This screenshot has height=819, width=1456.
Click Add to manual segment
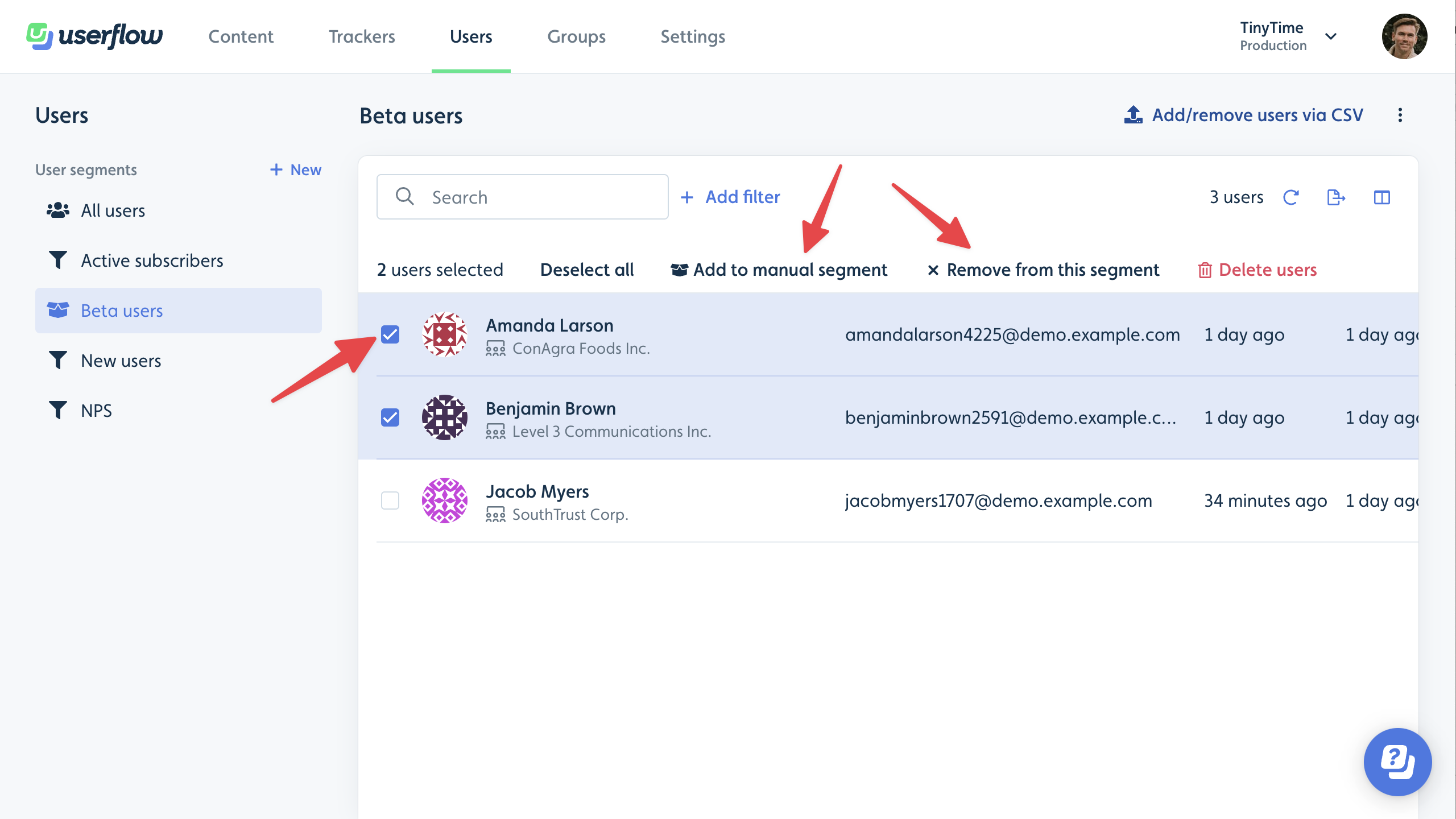(779, 270)
